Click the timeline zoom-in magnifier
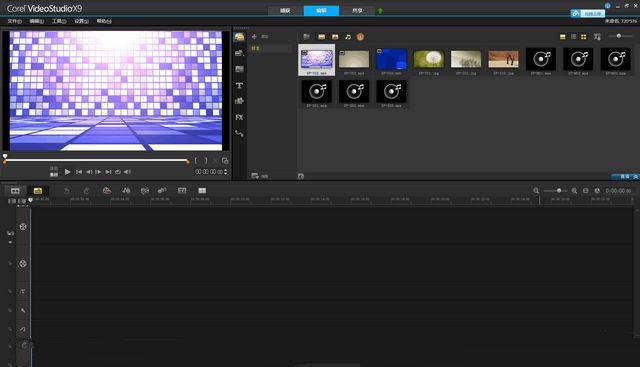Viewport: 640px width, 367px height. click(574, 191)
